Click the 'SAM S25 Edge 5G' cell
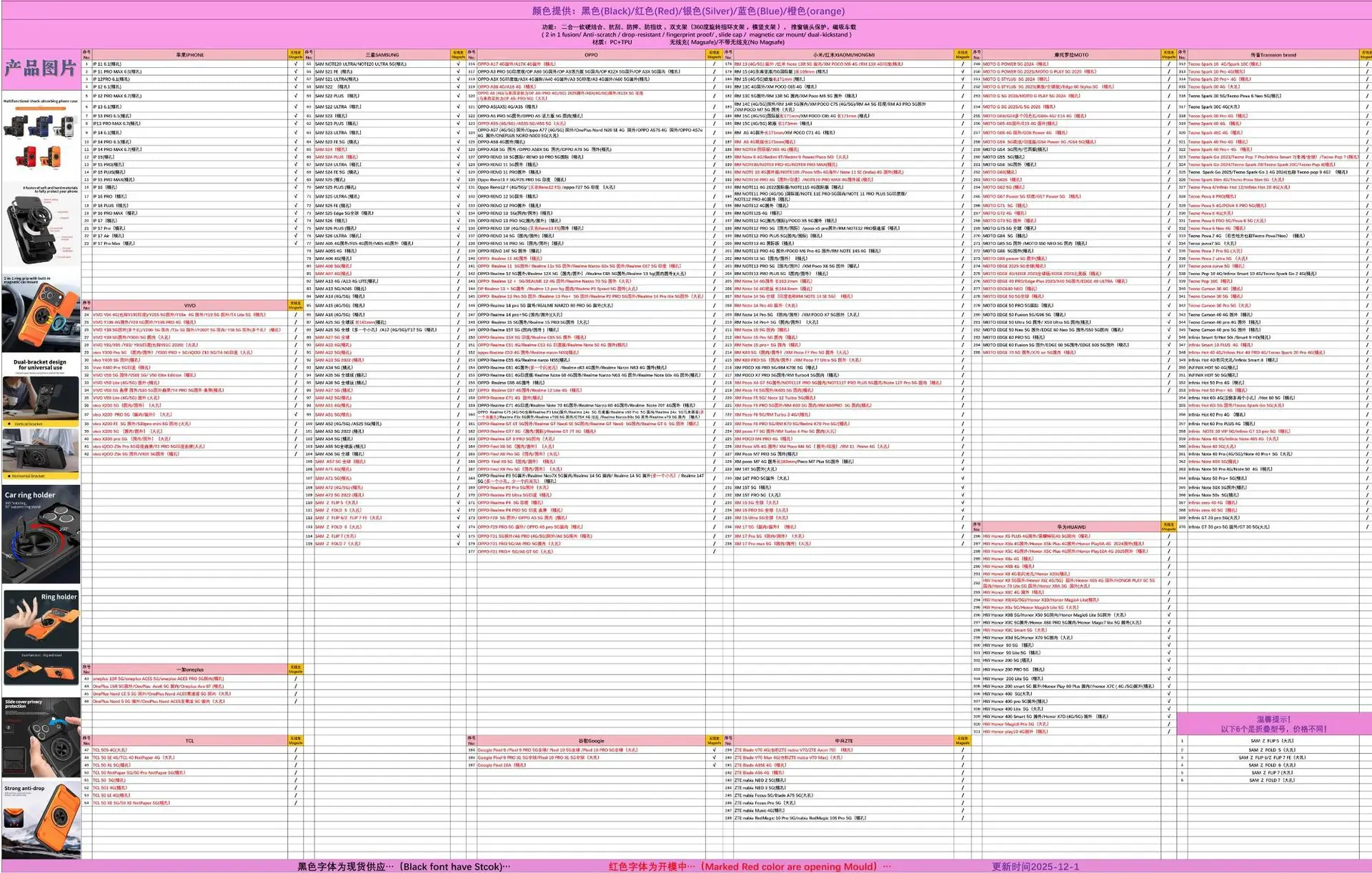Image resolution: width=1372 pixels, height=873 pixels. click(382, 213)
